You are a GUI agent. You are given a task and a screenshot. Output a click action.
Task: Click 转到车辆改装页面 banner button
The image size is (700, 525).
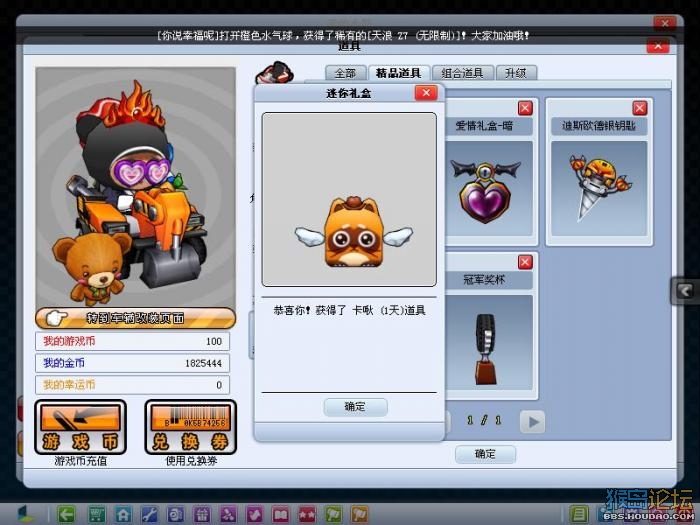pyautogui.click(x=135, y=318)
